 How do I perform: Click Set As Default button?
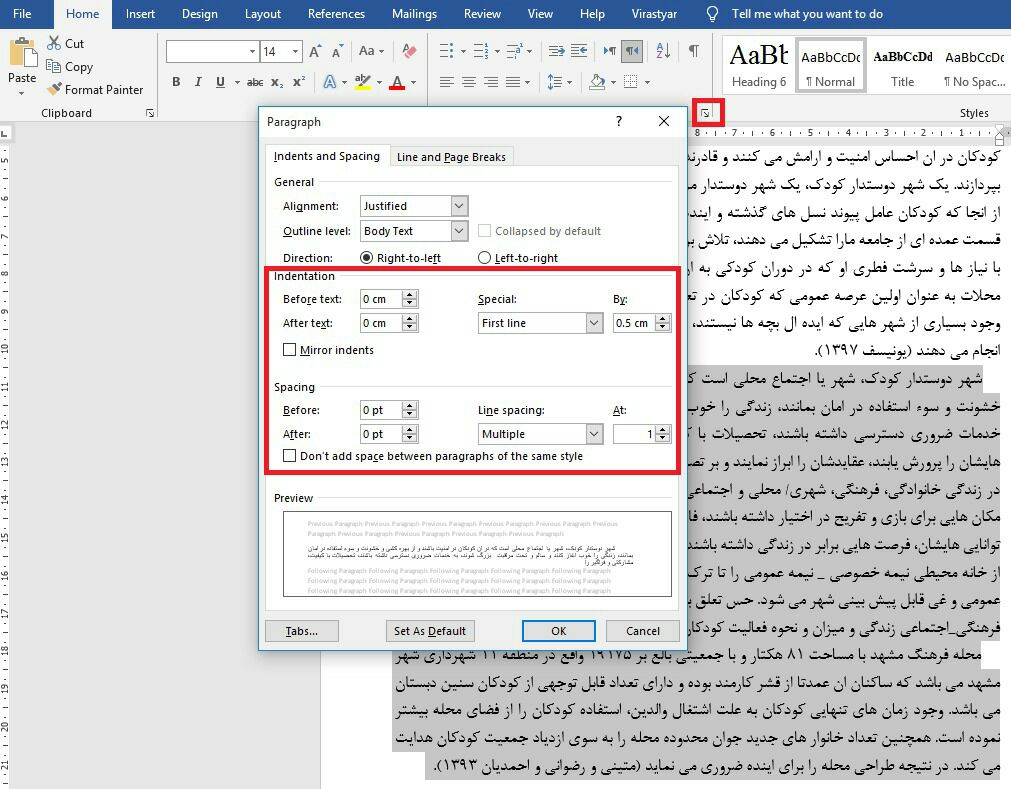click(430, 631)
